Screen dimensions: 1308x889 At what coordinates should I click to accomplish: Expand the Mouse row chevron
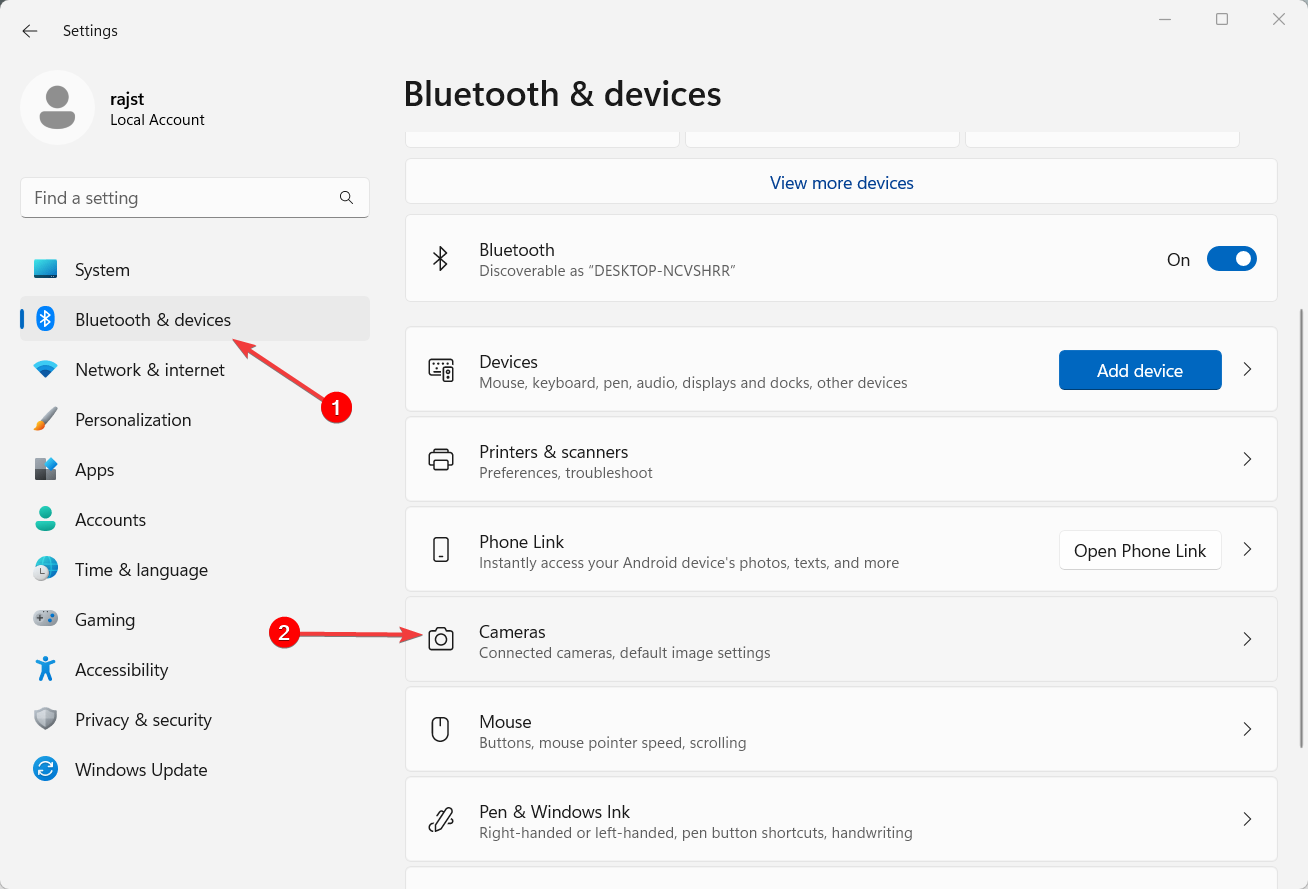click(x=1247, y=729)
